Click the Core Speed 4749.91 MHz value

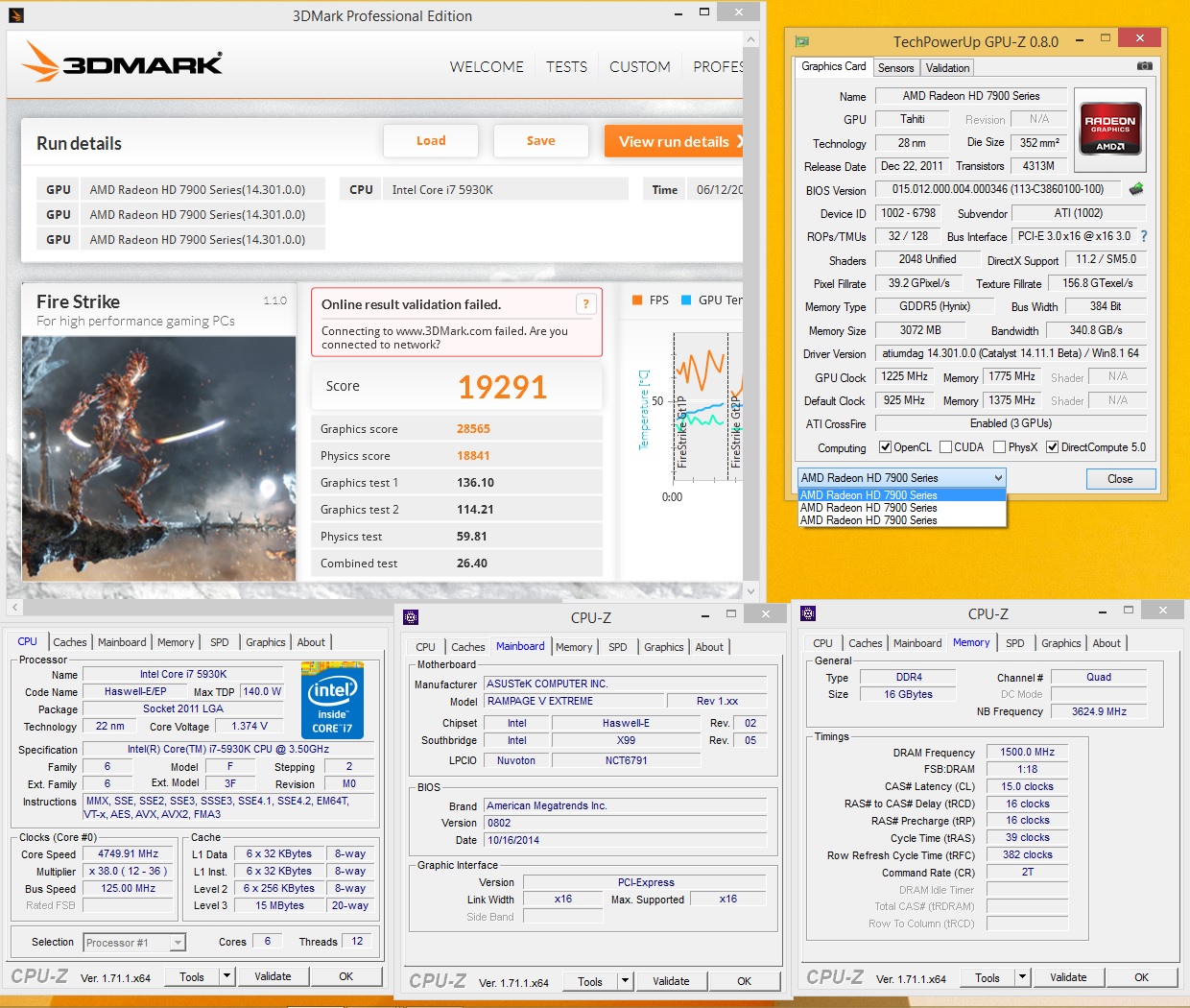(128, 853)
